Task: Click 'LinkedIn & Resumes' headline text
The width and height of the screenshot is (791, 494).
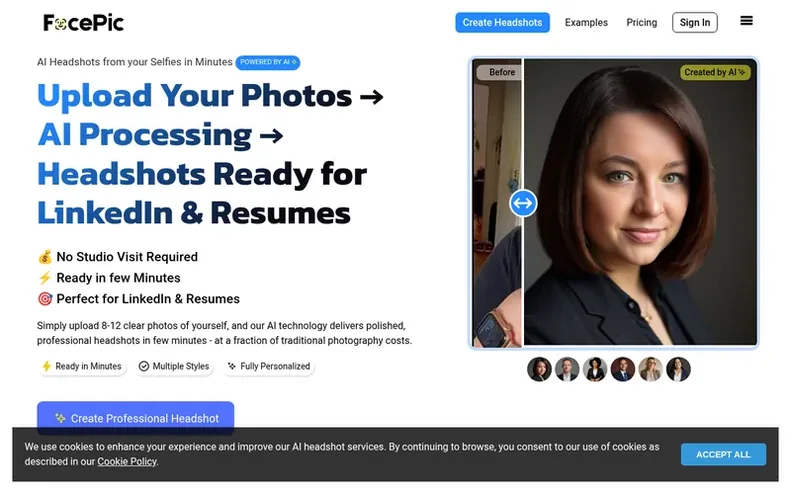Action: click(x=194, y=213)
